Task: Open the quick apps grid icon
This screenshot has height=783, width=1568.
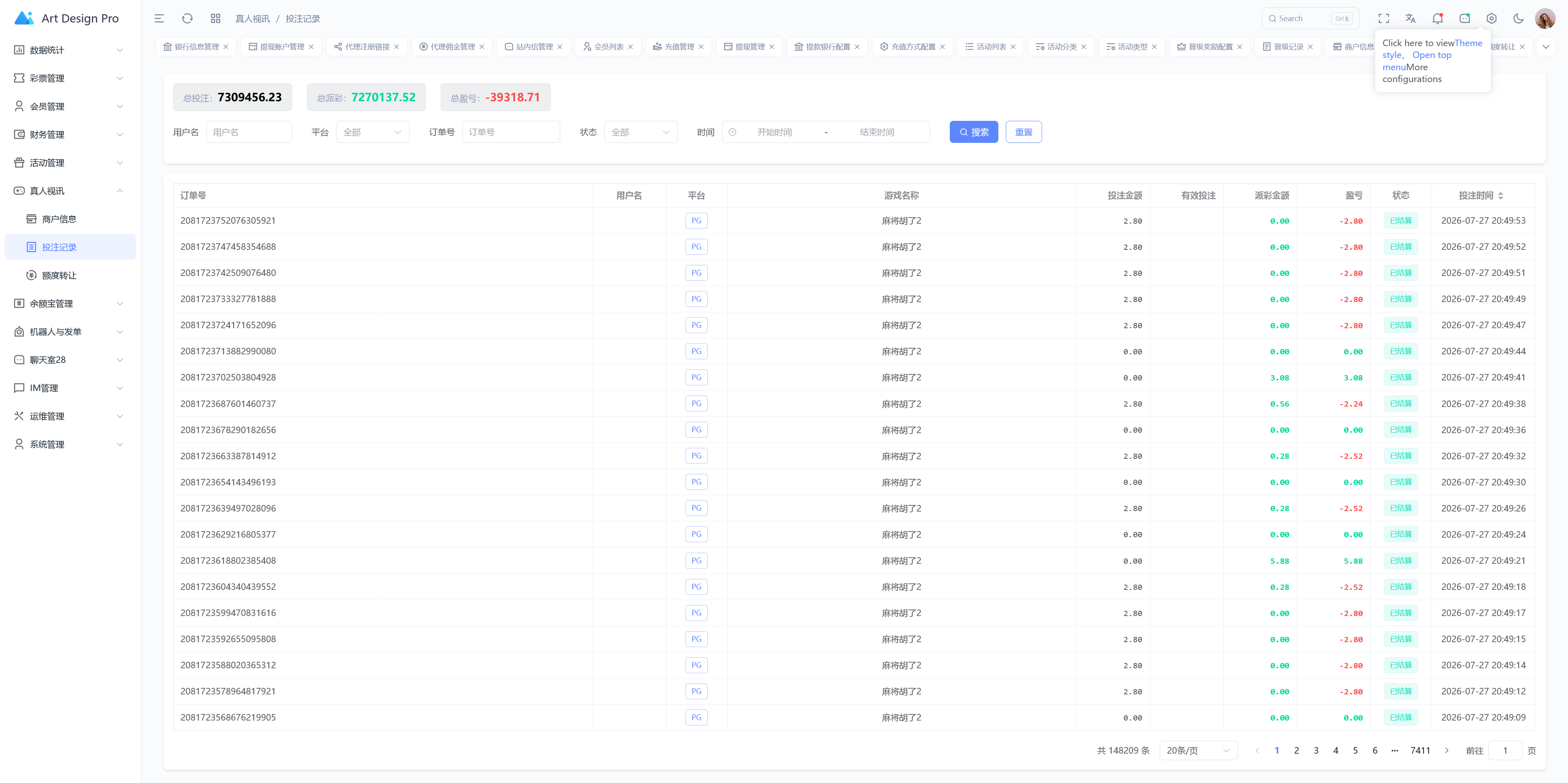Action: tap(216, 18)
